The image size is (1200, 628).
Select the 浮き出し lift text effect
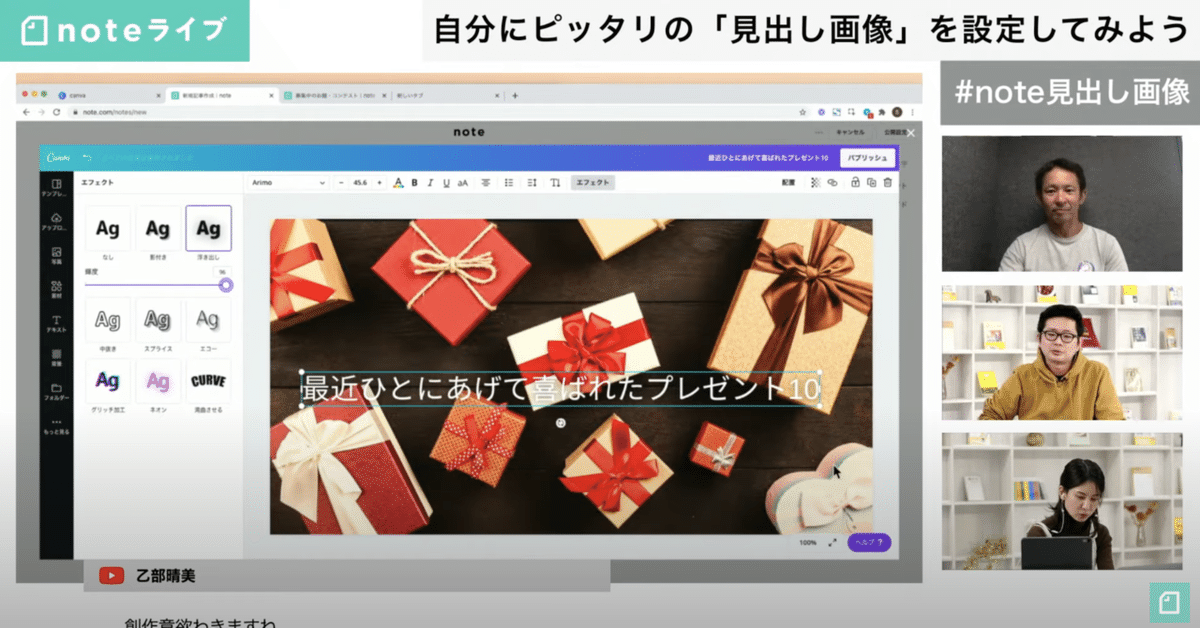pos(208,229)
